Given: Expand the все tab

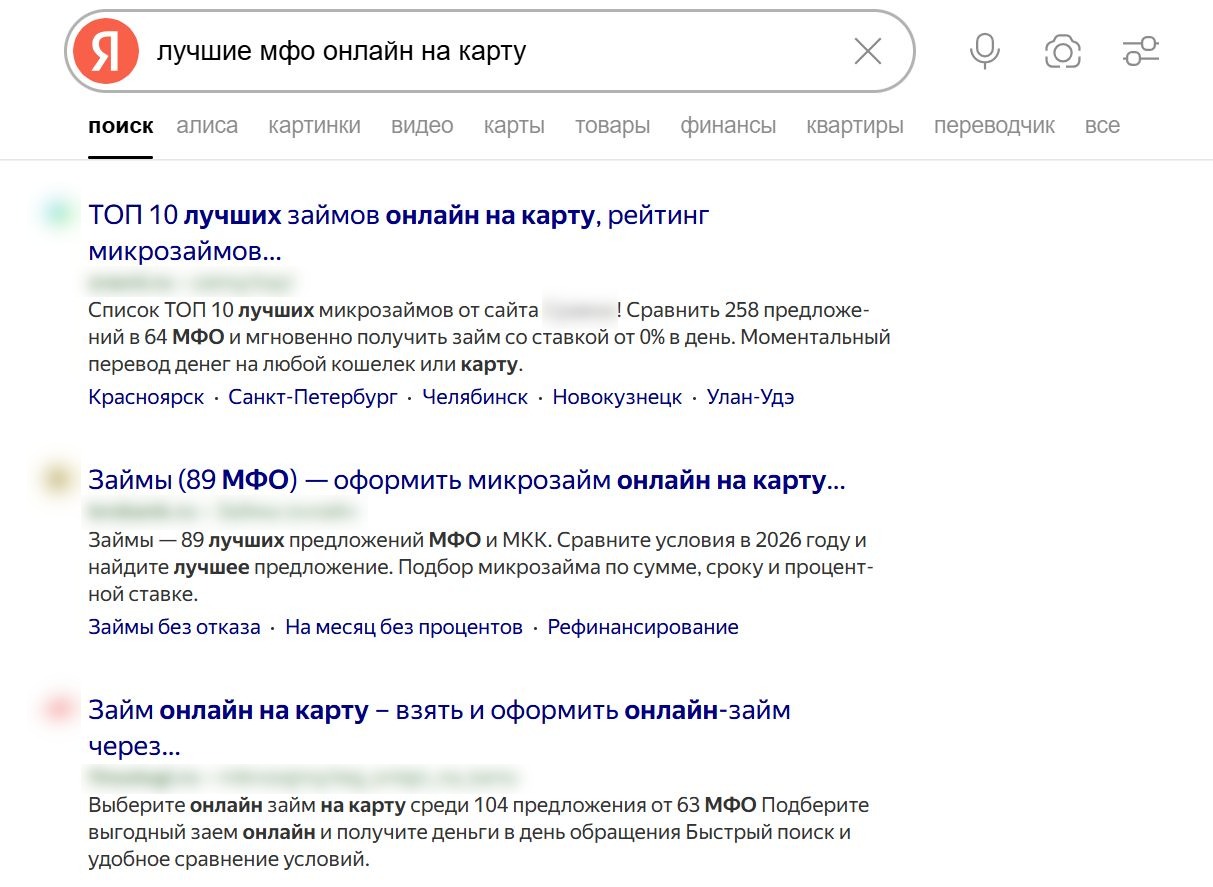Looking at the screenshot, I should click(1102, 126).
